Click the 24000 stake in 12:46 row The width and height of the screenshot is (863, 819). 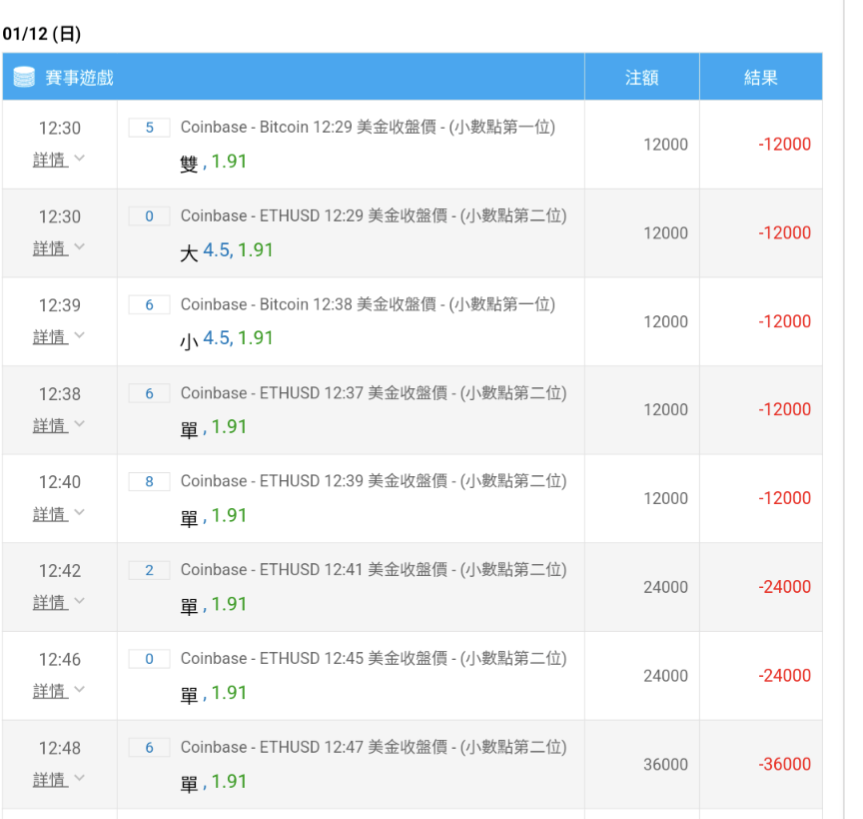665,676
